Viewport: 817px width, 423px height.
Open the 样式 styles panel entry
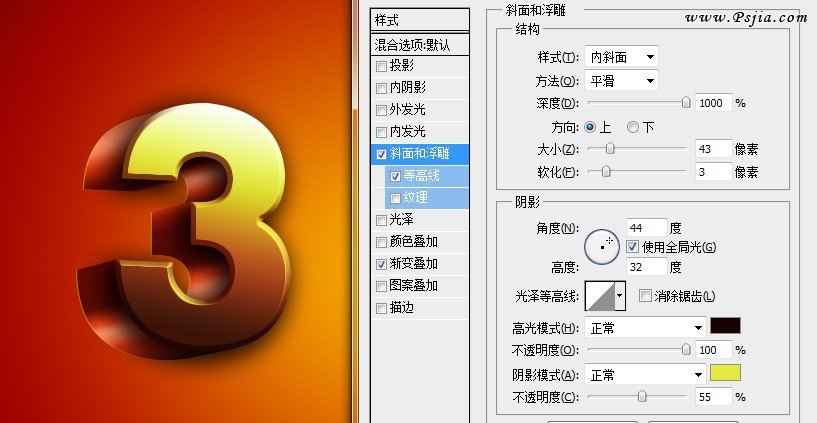pos(419,20)
